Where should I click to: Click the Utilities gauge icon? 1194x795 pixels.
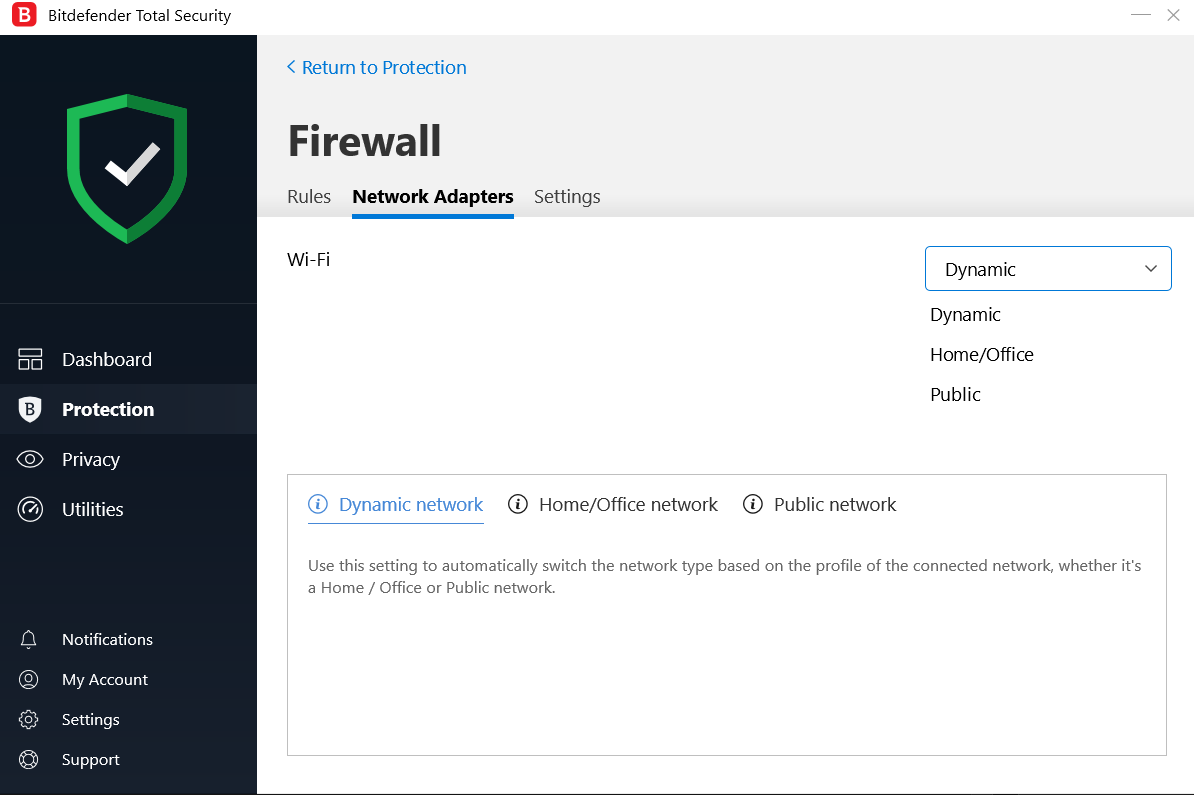click(x=30, y=510)
